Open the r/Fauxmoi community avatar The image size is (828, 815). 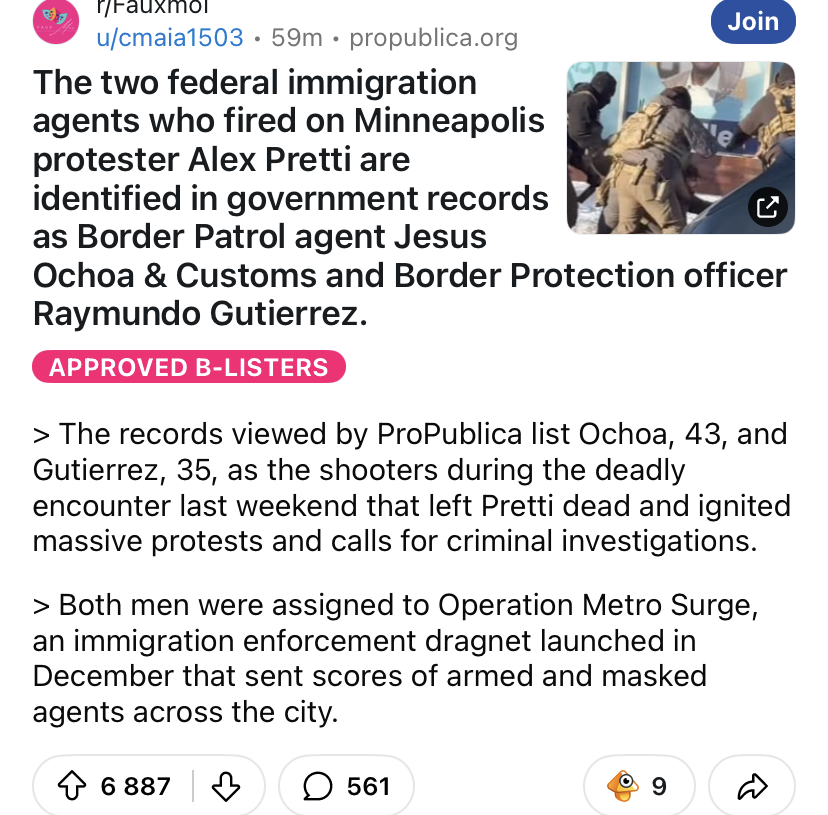click(54, 22)
